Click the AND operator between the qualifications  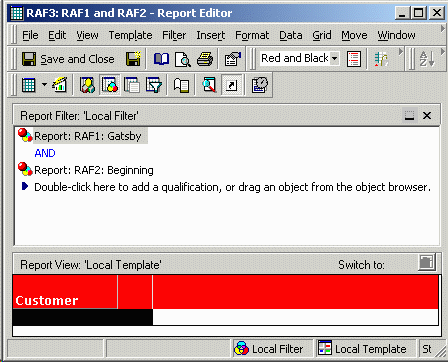pos(45,153)
